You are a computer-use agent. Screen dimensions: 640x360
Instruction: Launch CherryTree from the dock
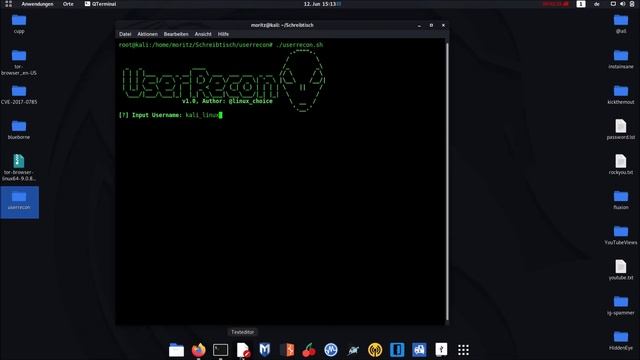pyautogui.click(x=309, y=350)
